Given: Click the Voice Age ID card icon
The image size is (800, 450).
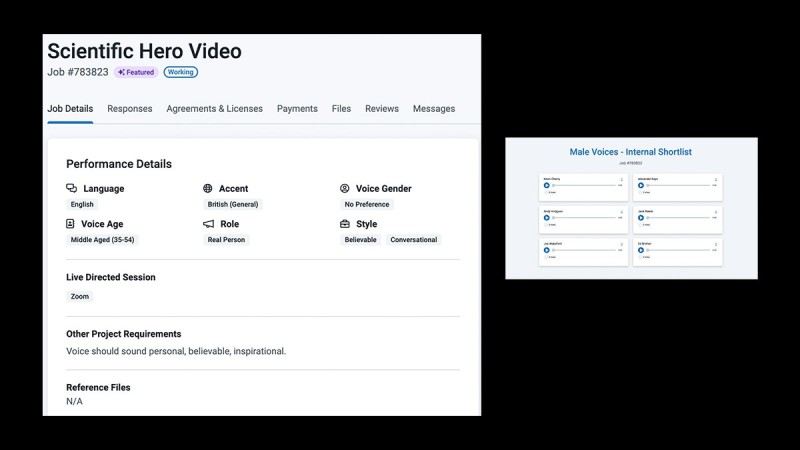Looking at the screenshot, I should [70, 223].
